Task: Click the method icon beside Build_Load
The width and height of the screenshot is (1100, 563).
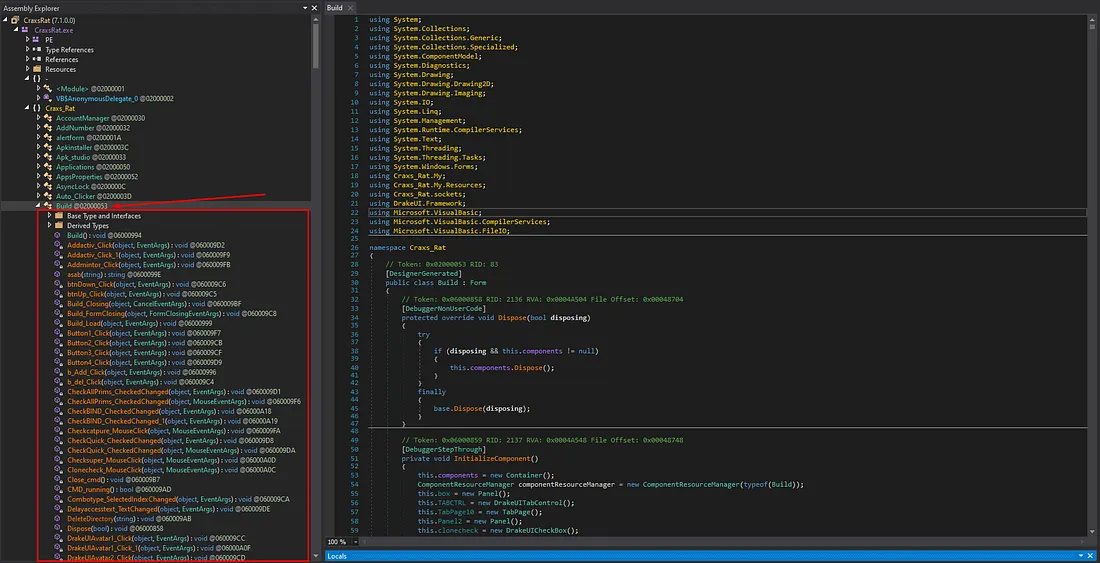Action: coord(58,323)
